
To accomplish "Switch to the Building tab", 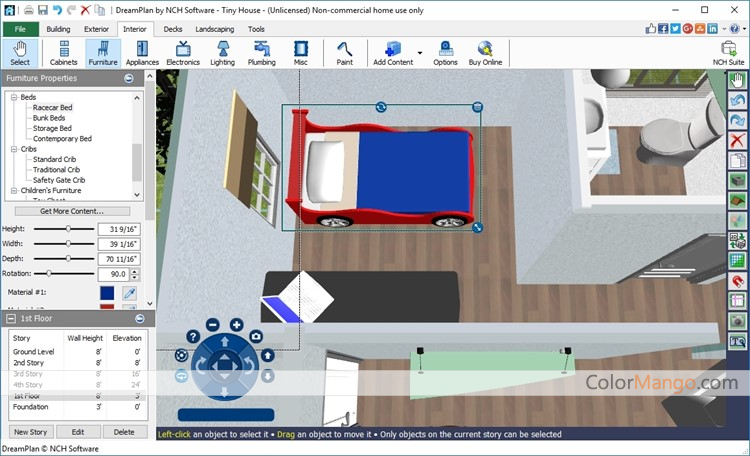I will [x=58, y=29].
